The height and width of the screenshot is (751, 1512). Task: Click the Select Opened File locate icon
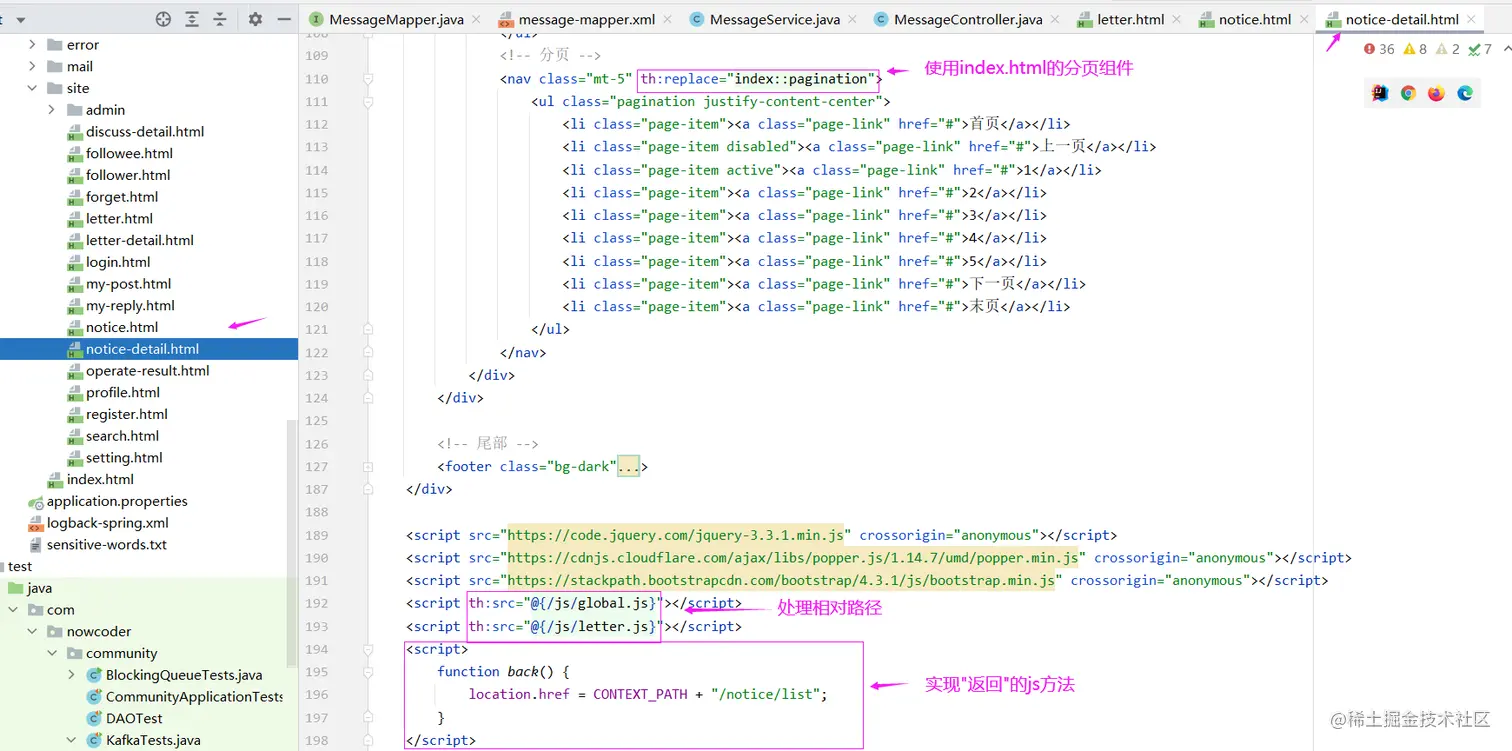pos(164,19)
